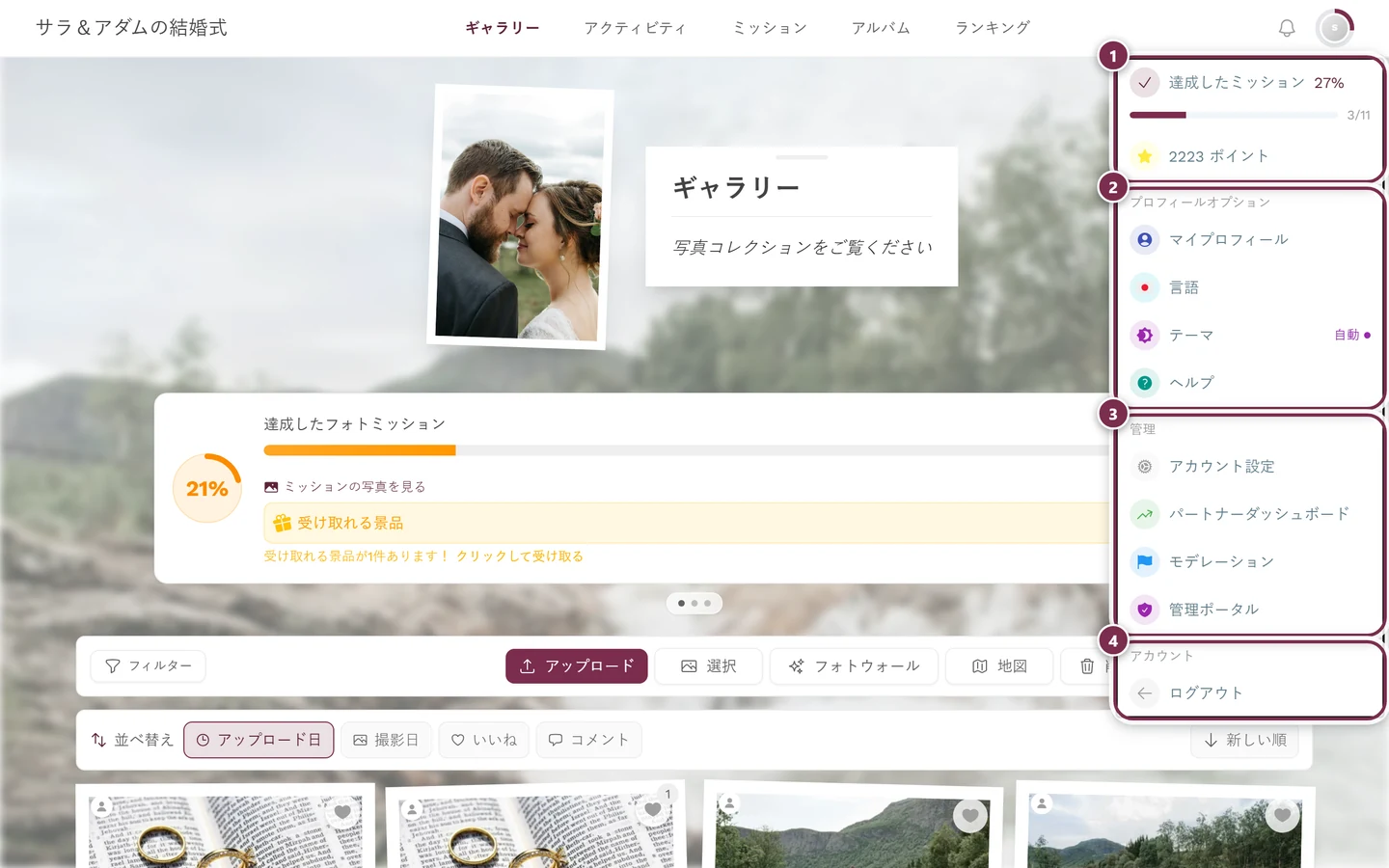Click the ヘルプ question mark icon
Image resolution: width=1389 pixels, height=868 pixels.
(1144, 383)
